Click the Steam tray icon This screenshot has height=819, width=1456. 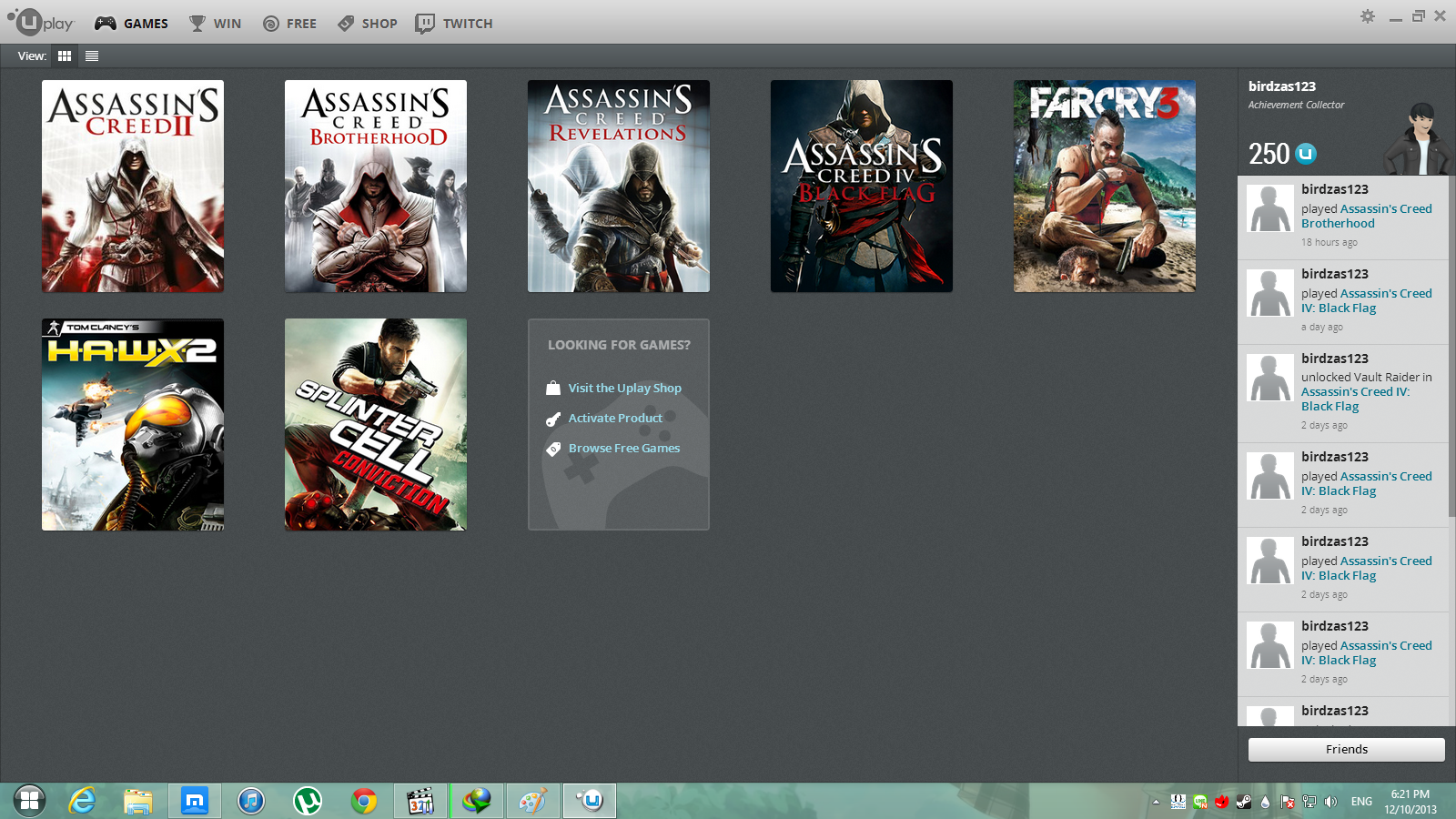click(x=1243, y=802)
